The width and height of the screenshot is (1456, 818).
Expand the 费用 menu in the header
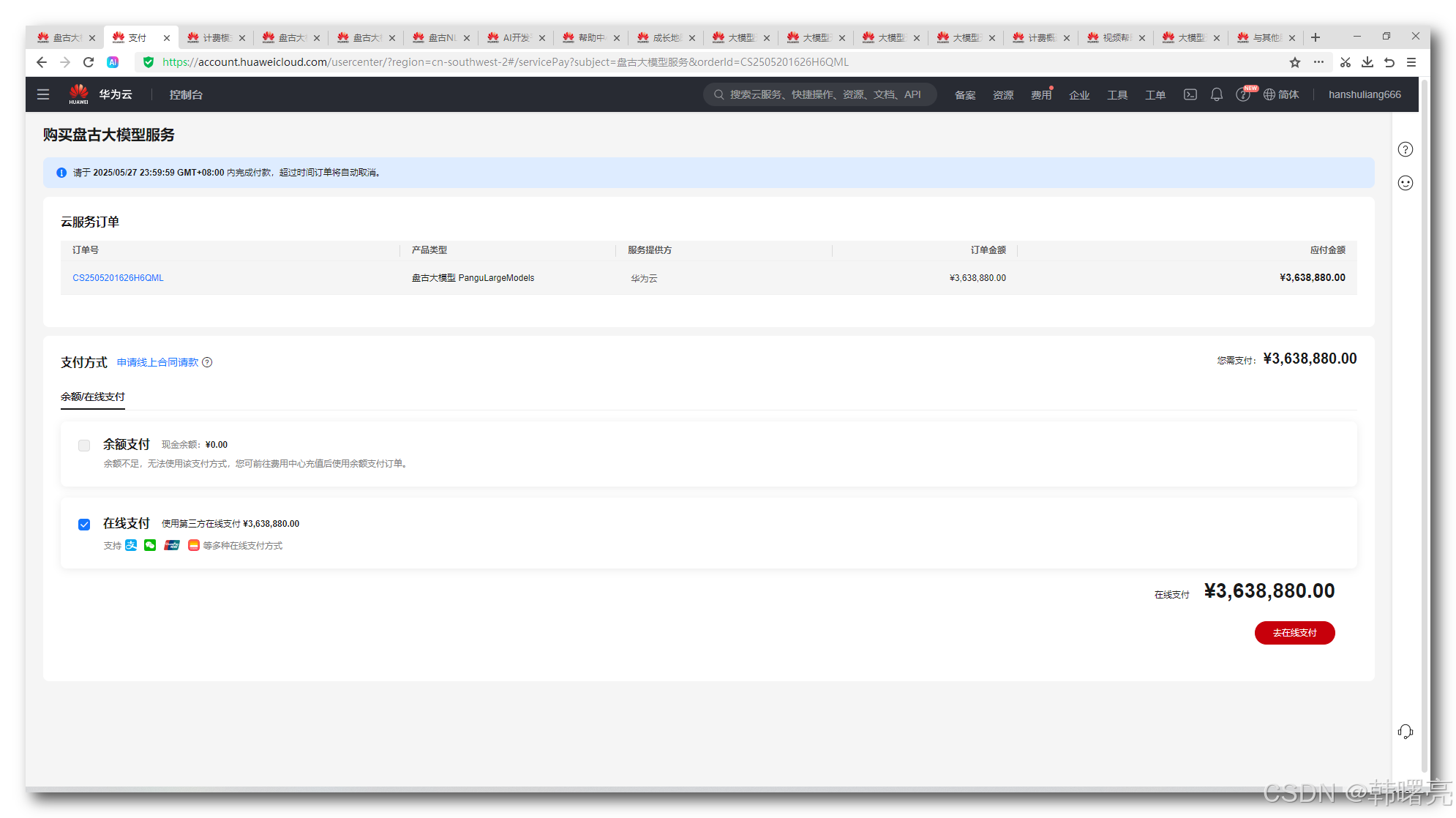coord(1040,95)
